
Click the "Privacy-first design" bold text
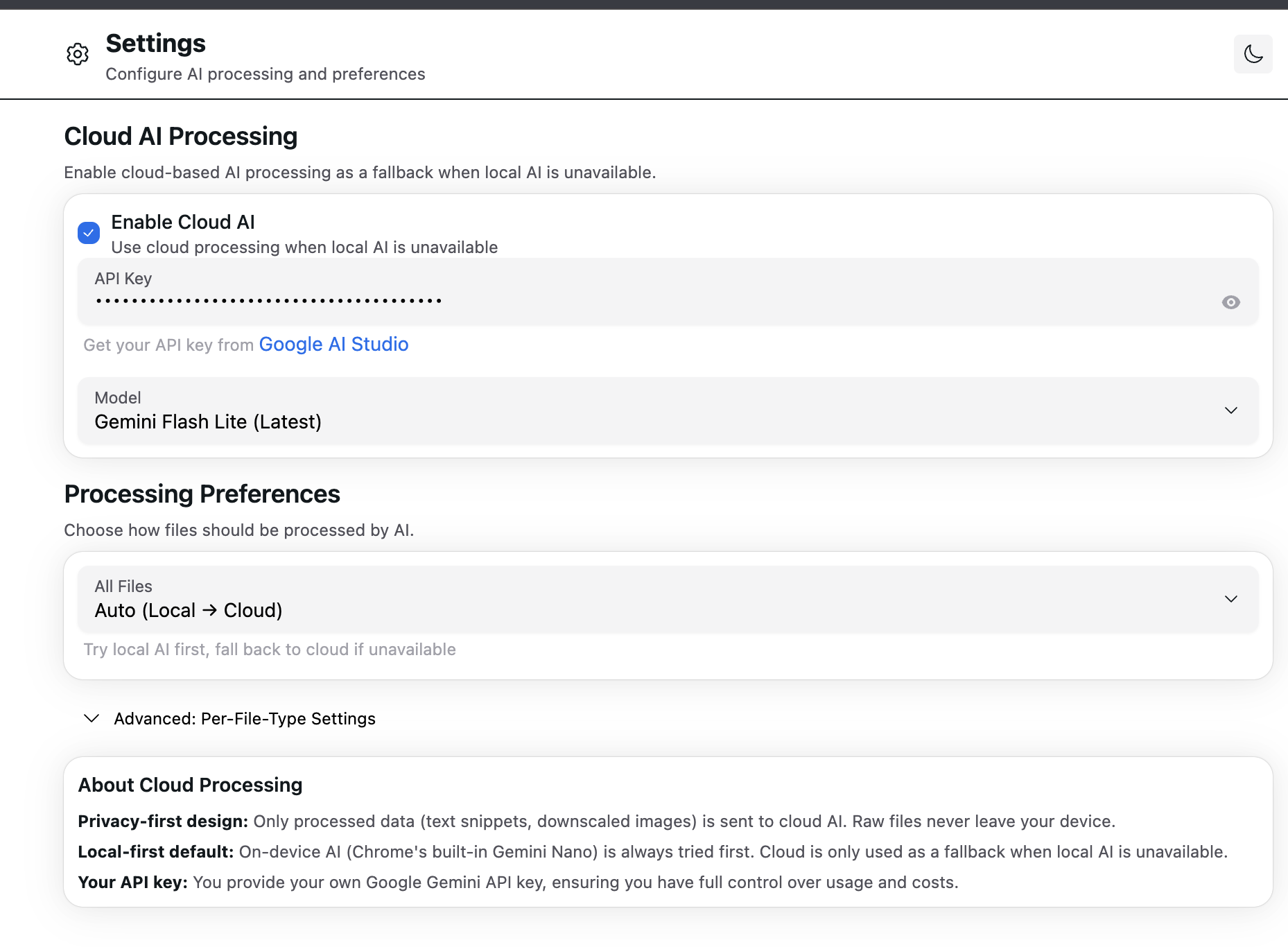coord(163,822)
